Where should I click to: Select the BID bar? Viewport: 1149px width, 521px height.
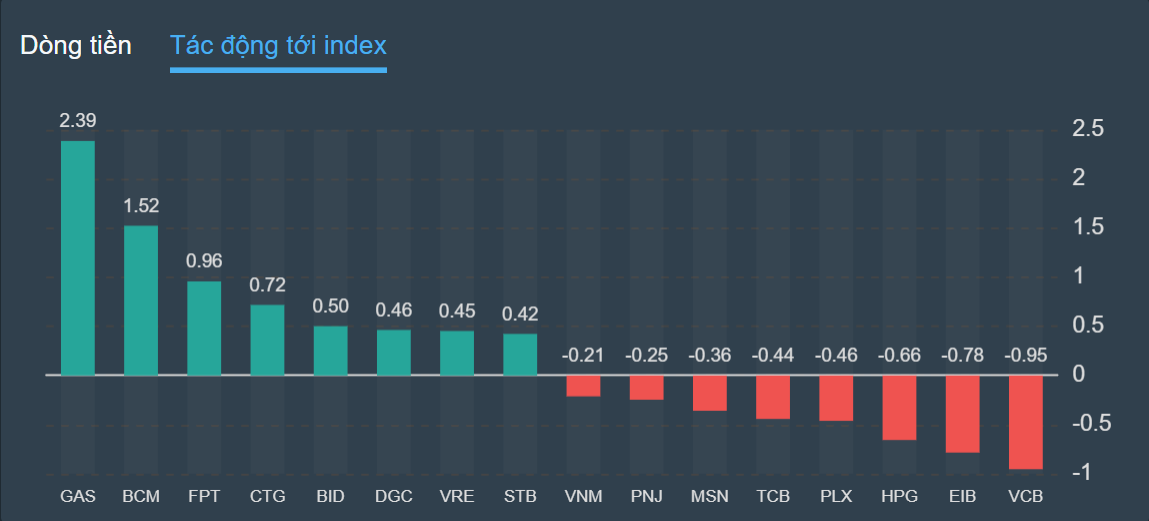point(330,351)
